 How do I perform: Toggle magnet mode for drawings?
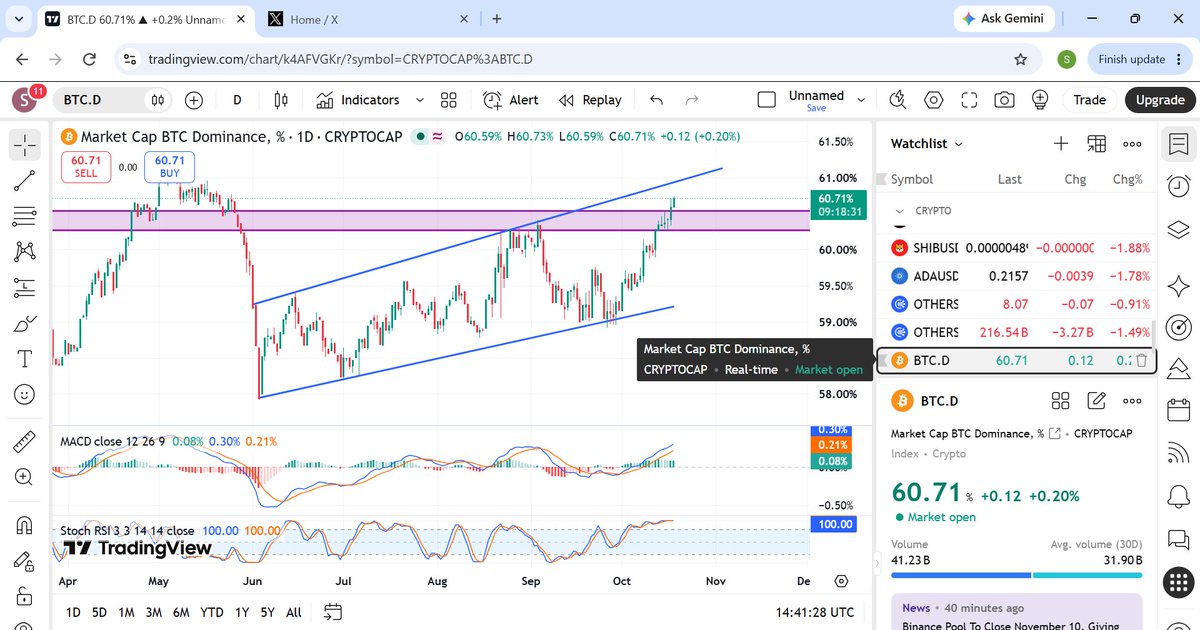pyautogui.click(x=25, y=525)
